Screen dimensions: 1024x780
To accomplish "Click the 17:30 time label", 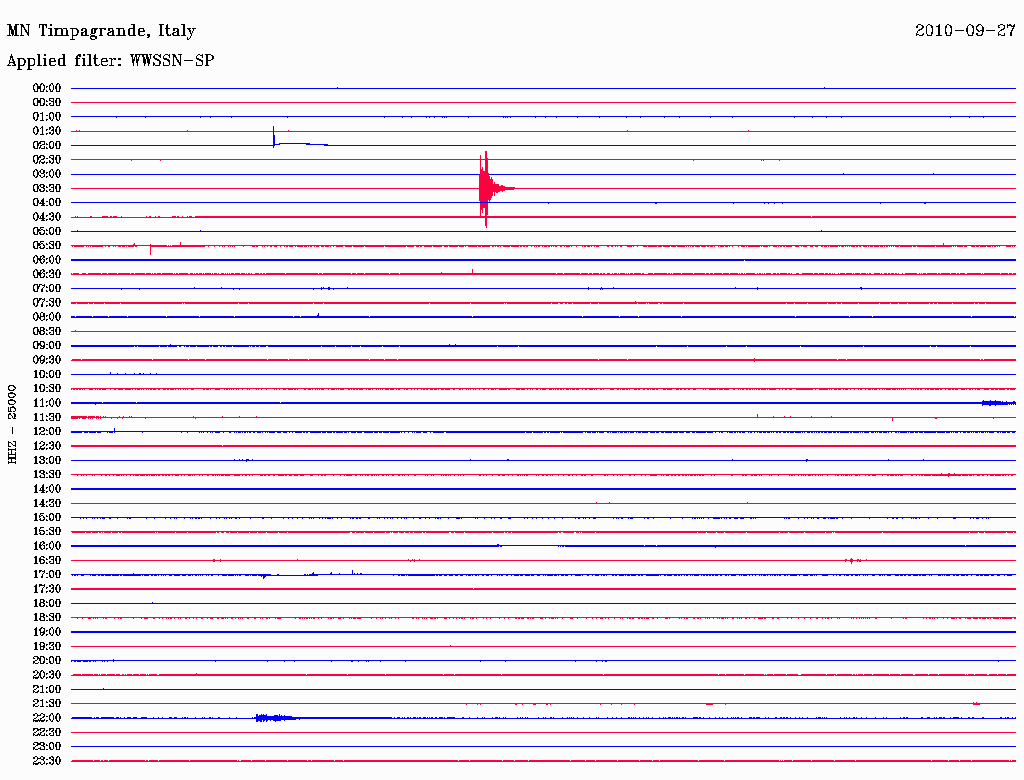I will point(47,589).
